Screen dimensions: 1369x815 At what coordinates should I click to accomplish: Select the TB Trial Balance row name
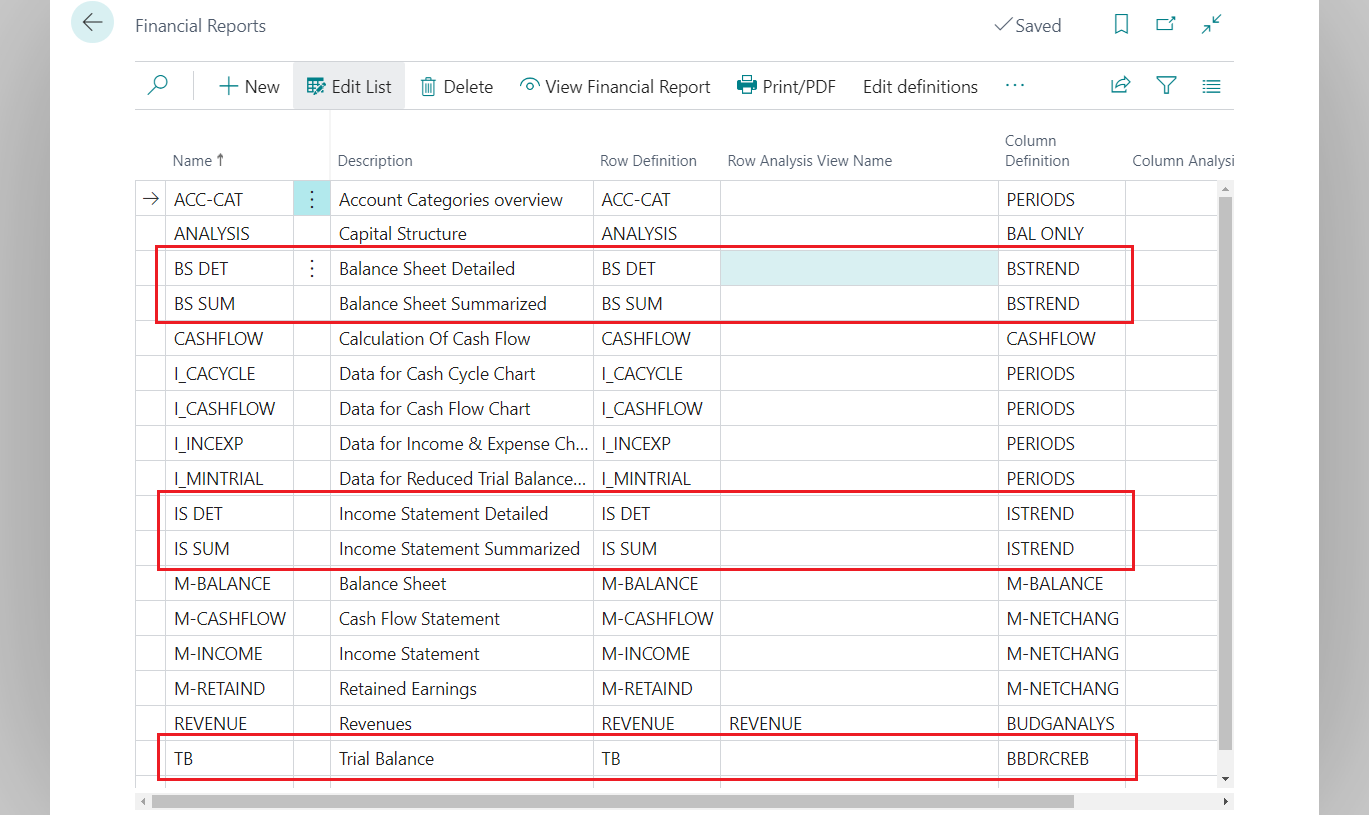click(183, 758)
